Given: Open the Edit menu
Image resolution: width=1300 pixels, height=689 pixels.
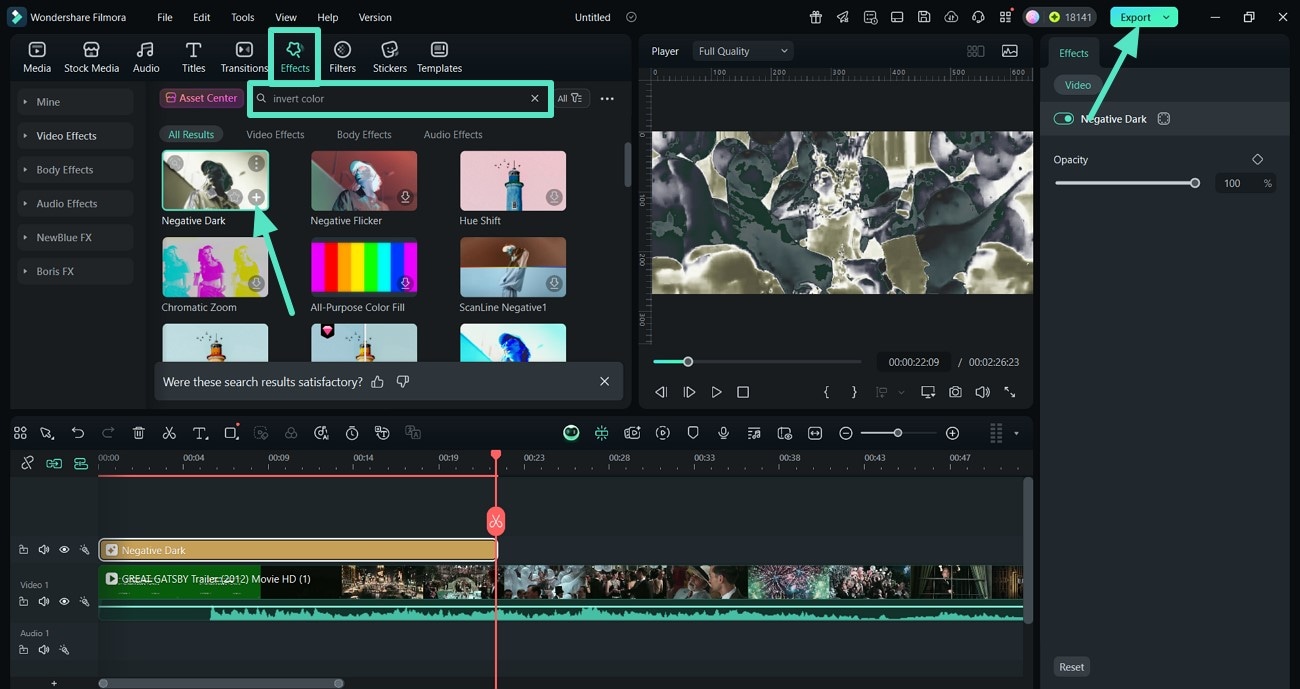Looking at the screenshot, I should point(202,17).
